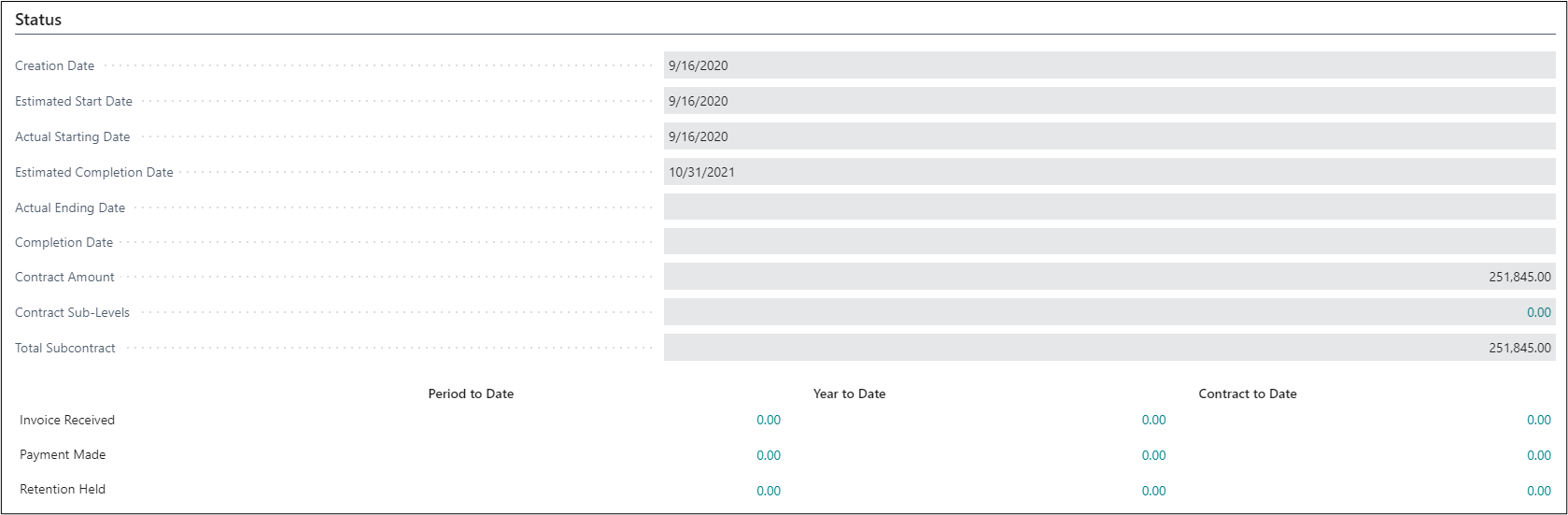1568x515 pixels.
Task: View Retention Held Contract to Date value
Action: click(x=1538, y=491)
